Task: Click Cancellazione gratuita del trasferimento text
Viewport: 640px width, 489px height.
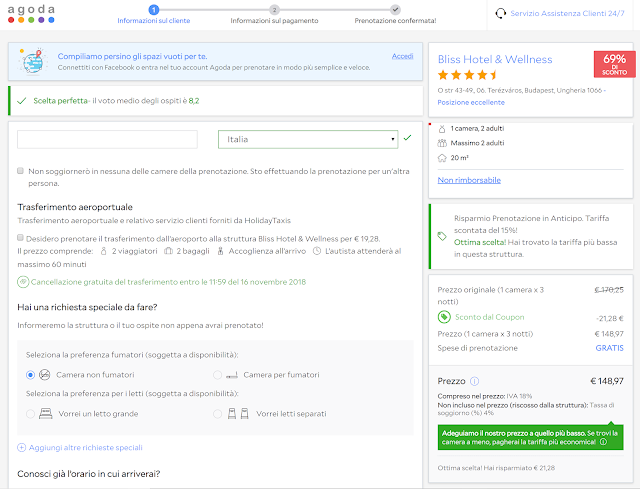Action: click(168, 282)
